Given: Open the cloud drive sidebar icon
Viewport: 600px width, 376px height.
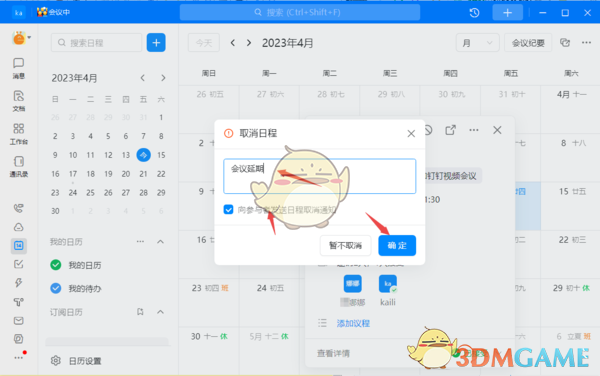Looking at the screenshot, I should pos(18,227).
